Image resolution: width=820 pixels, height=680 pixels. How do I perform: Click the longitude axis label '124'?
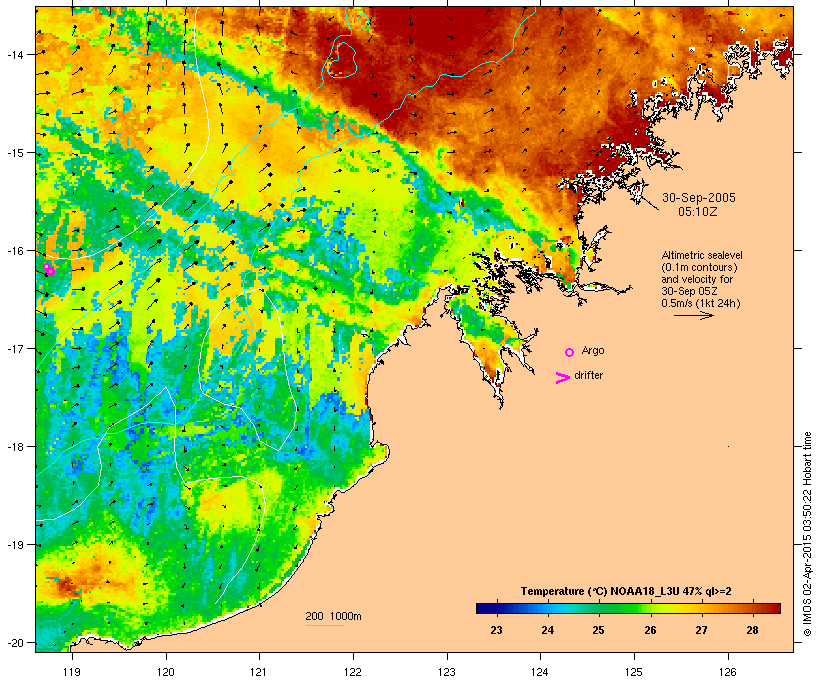(x=540, y=672)
